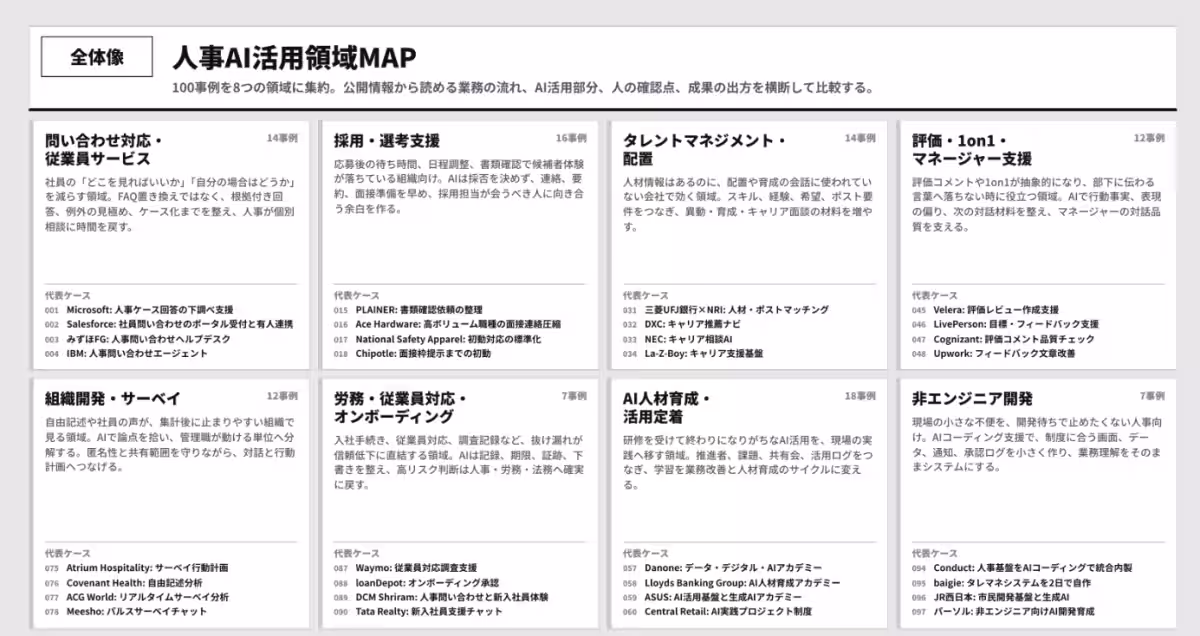Click the 7事例 count on 非エンジニア開発 card
Viewport: 1200px width, 636px height.
[x=1151, y=395]
